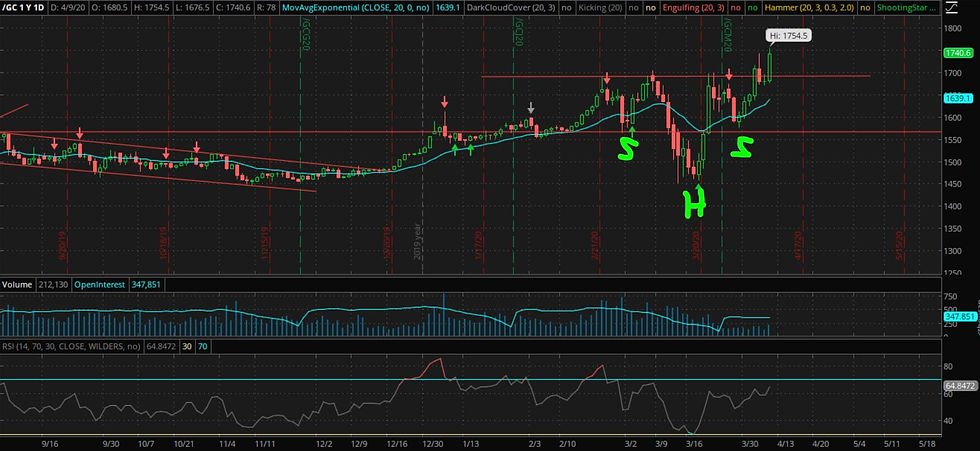Click the Hi: 1754.5 price bubble
Image resolution: width=980 pixels, height=451 pixels.
point(790,36)
